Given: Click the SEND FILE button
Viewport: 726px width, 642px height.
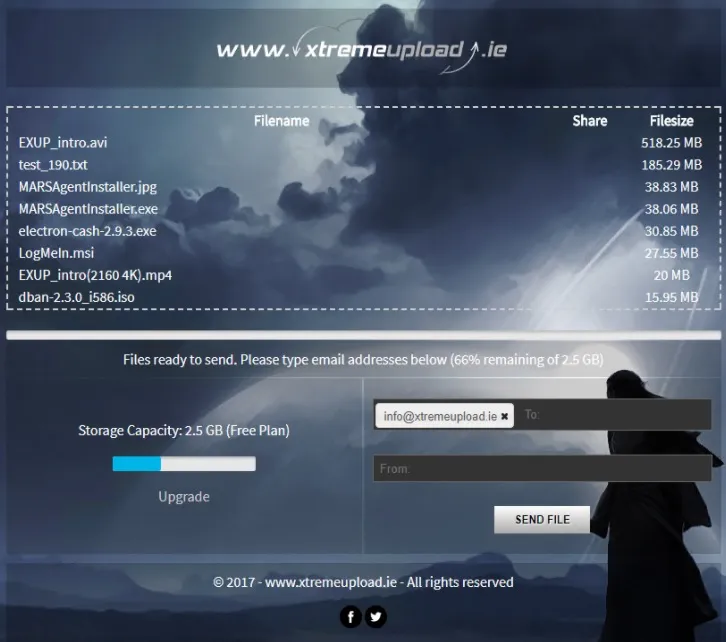Looking at the screenshot, I should (x=542, y=519).
